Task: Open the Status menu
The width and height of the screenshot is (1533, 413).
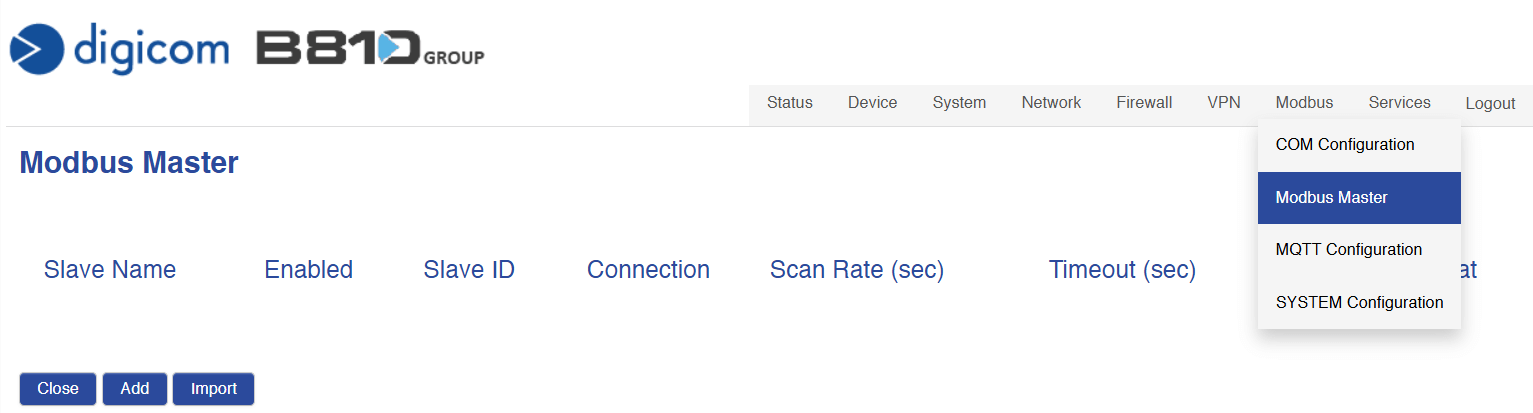Action: tap(790, 103)
